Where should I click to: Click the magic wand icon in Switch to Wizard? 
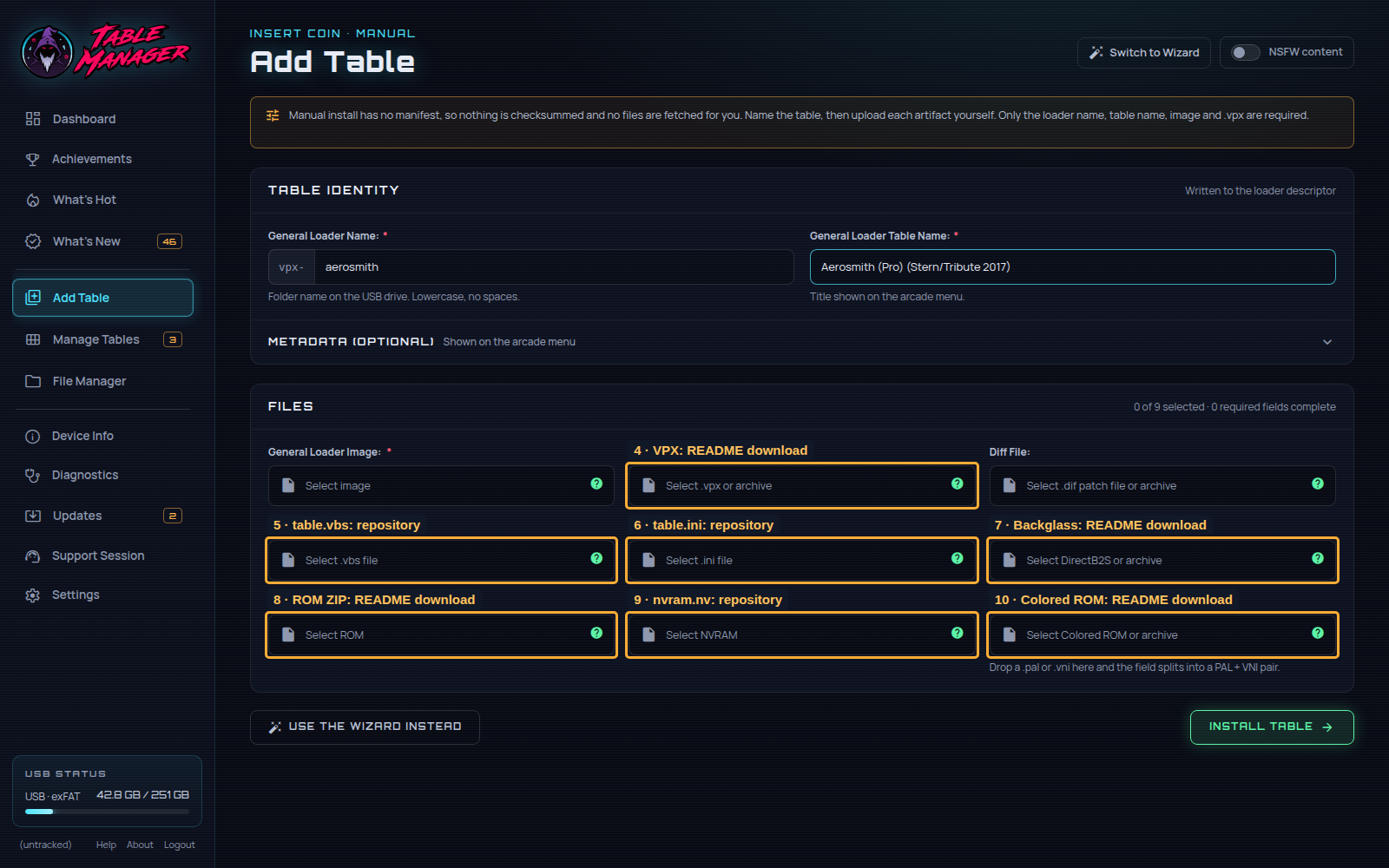coord(1096,52)
